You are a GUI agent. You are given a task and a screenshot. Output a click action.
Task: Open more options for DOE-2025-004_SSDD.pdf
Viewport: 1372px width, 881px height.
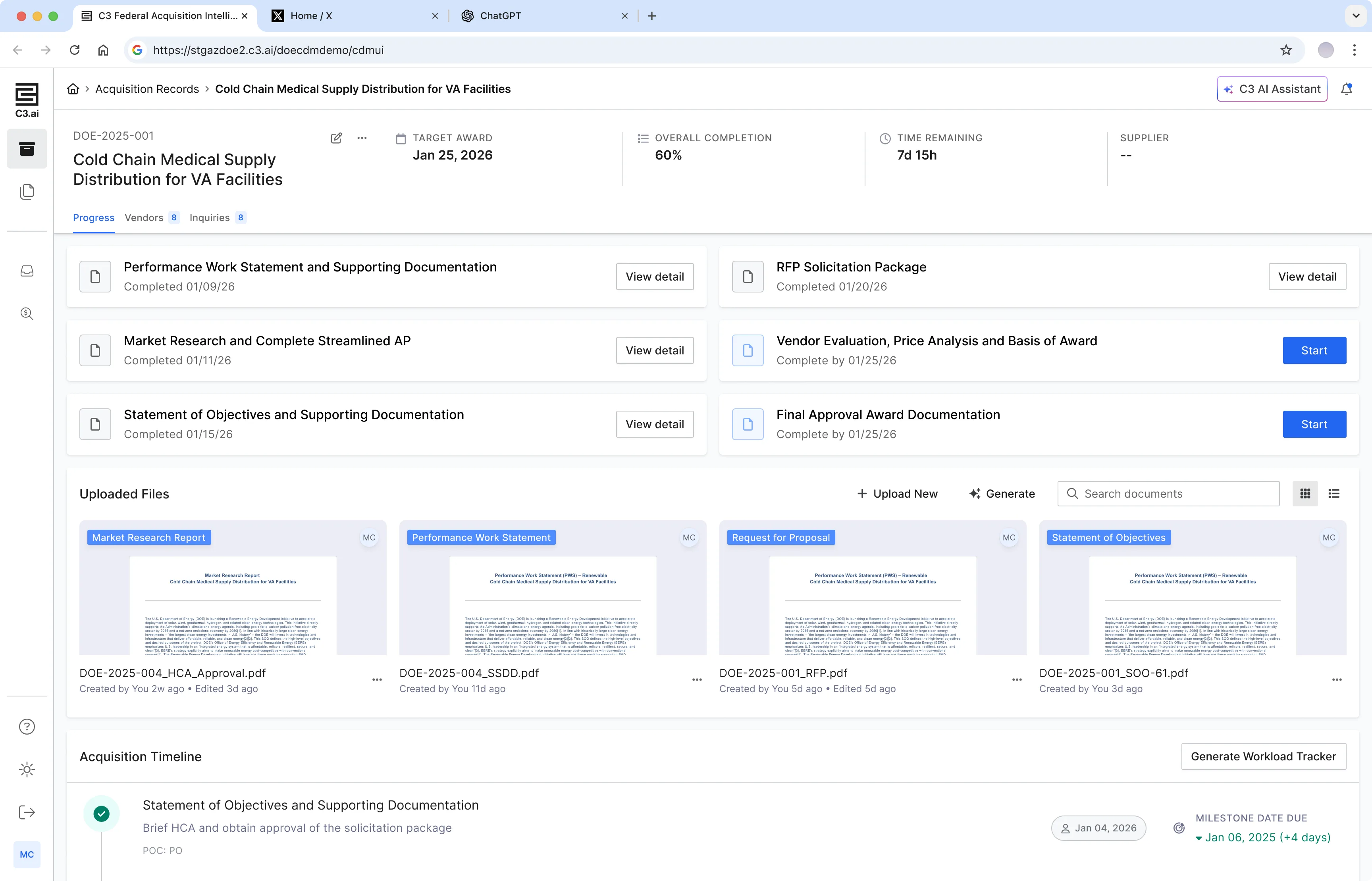[697, 680]
